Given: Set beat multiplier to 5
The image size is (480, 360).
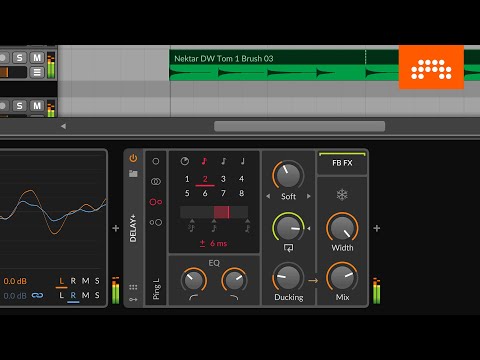Looking at the screenshot, I should click(187, 193).
